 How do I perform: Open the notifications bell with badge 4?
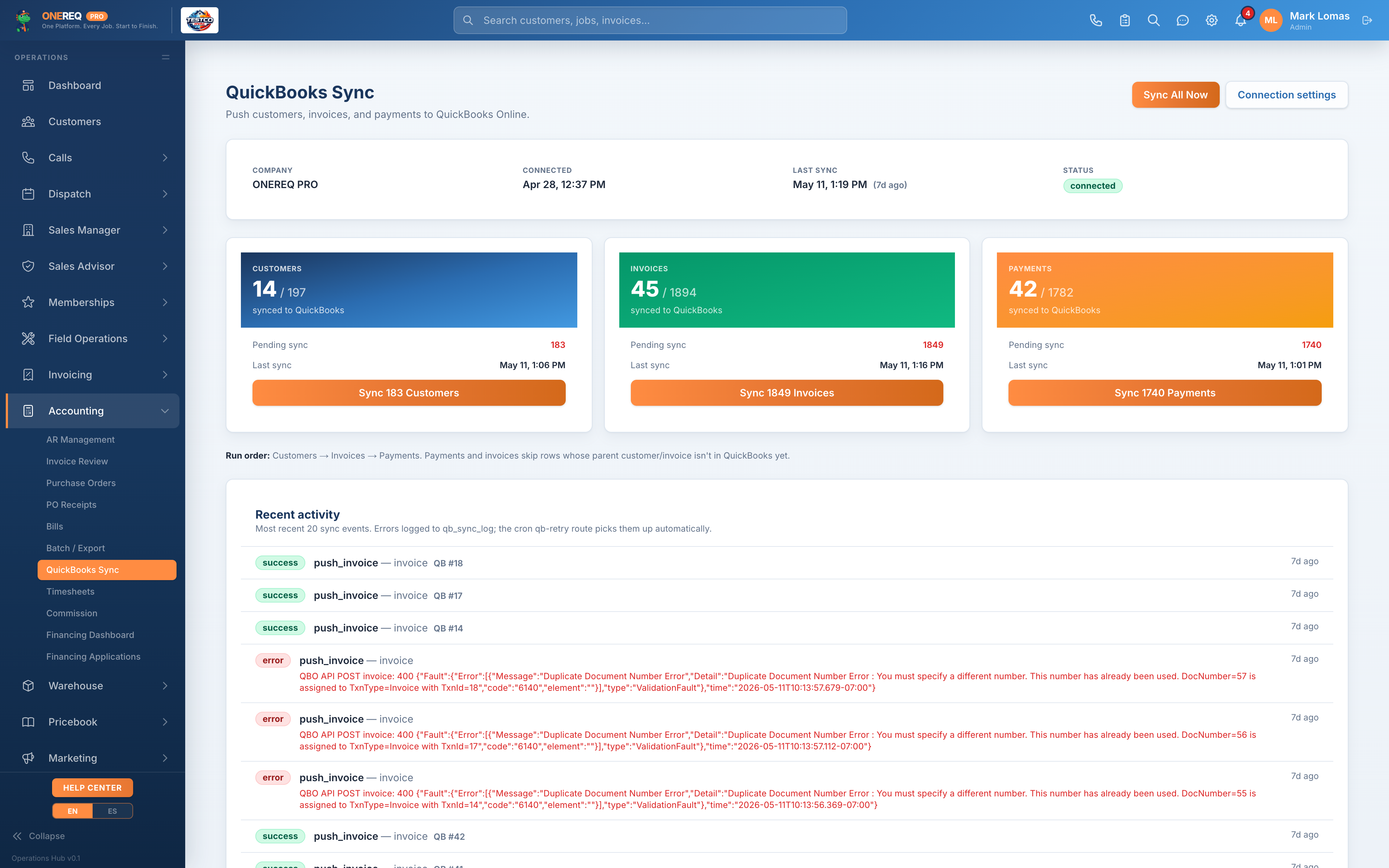click(x=1240, y=21)
